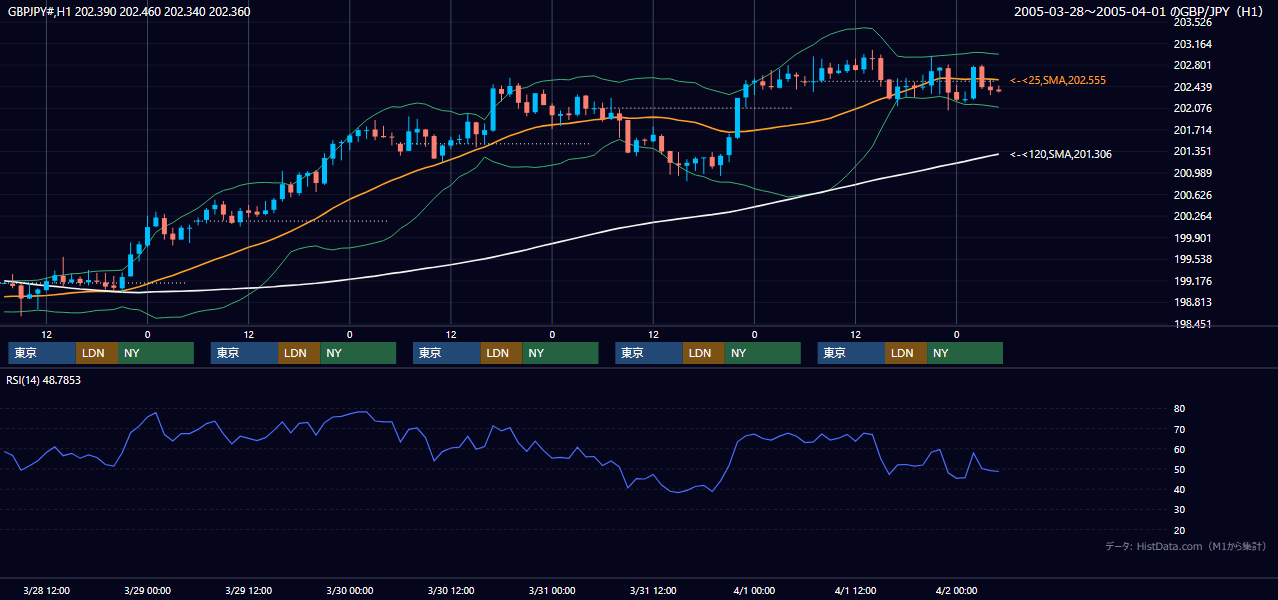Select the 198.451 price level

click(x=1193, y=324)
